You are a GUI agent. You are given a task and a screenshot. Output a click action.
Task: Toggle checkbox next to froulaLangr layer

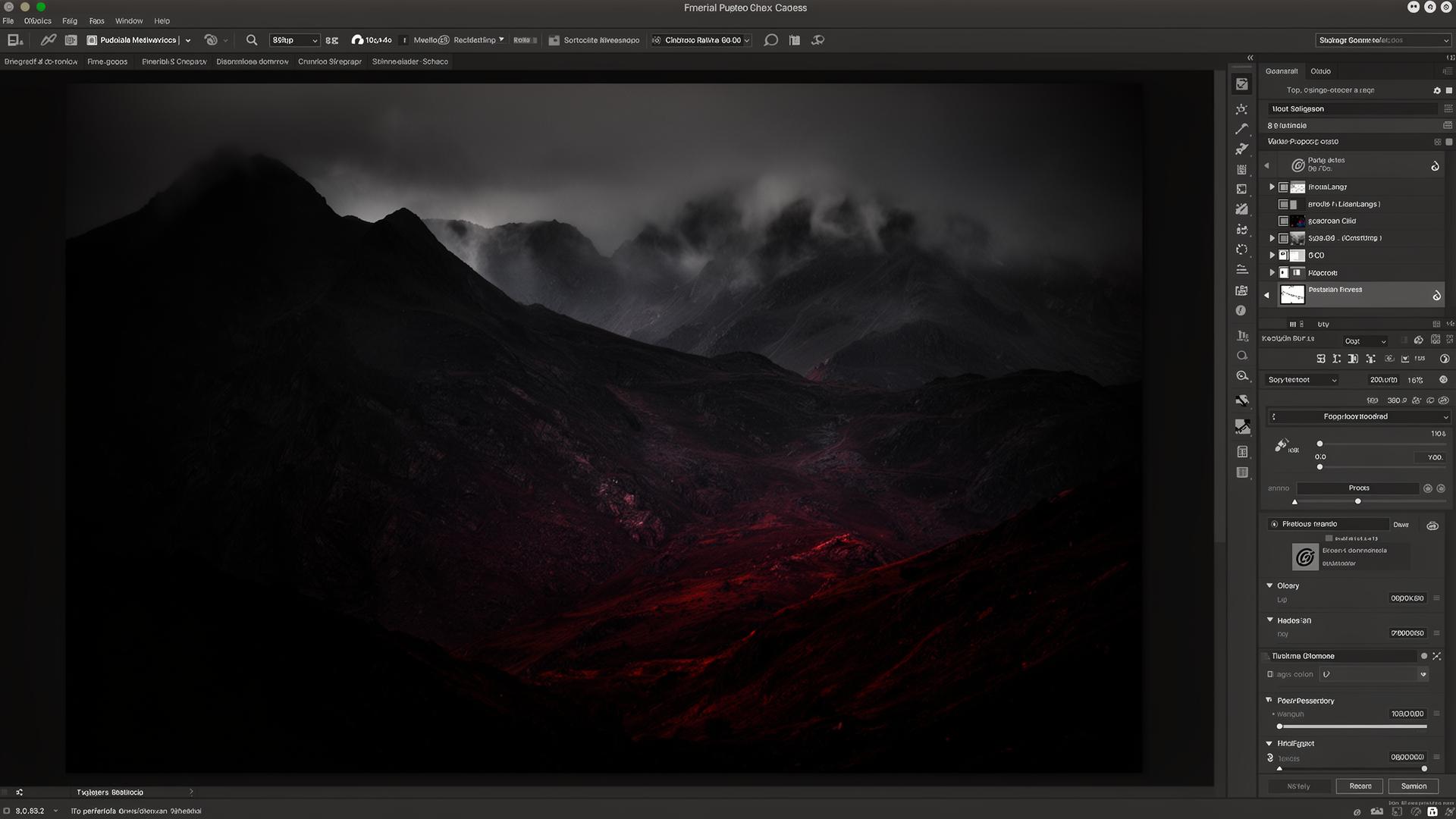[1283, 187]
